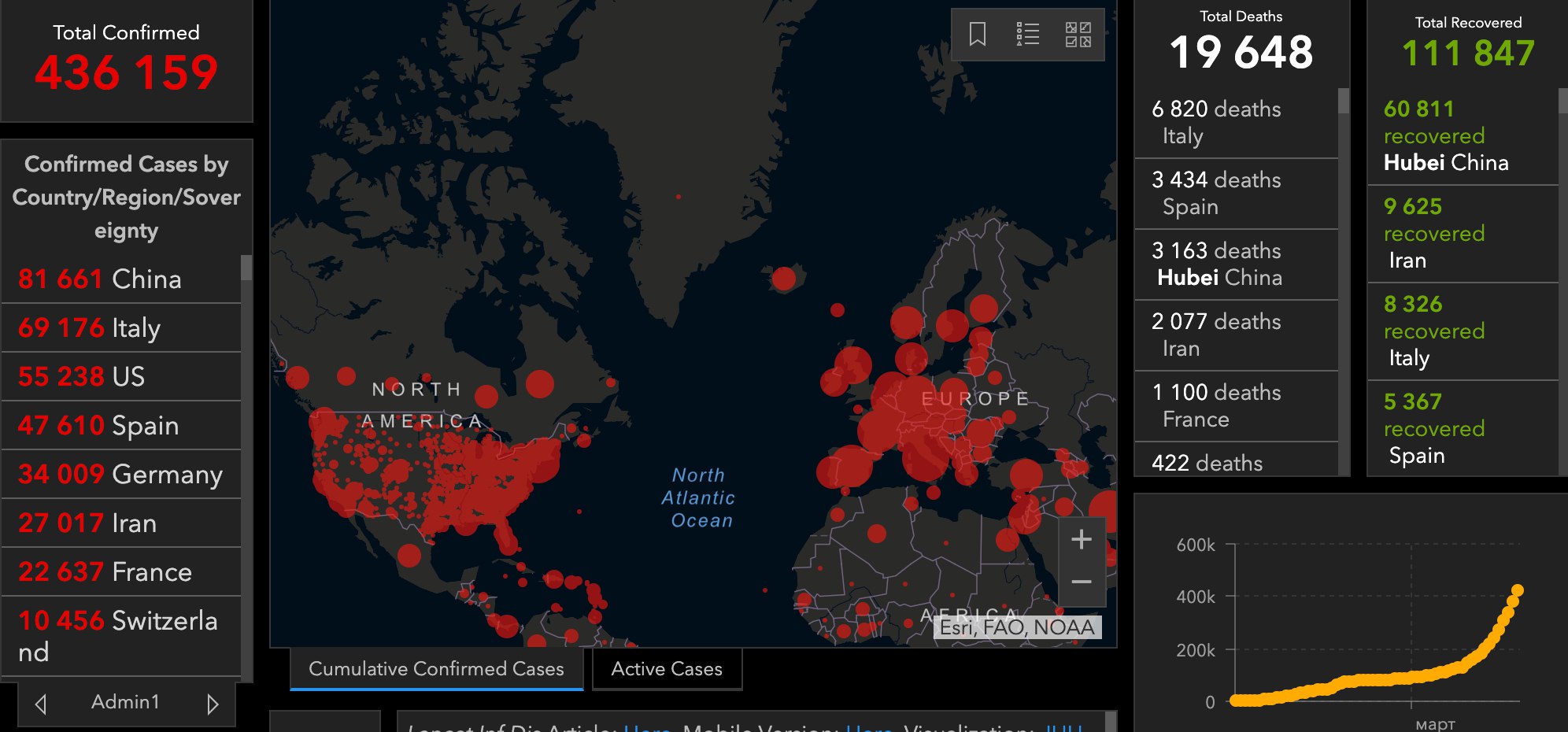Image resolution: width=1568 pixels, height=732 pixels.
Task: Click Confirmed Cases by Country/Region/Sovereignty heading
Action: (127, 197)
